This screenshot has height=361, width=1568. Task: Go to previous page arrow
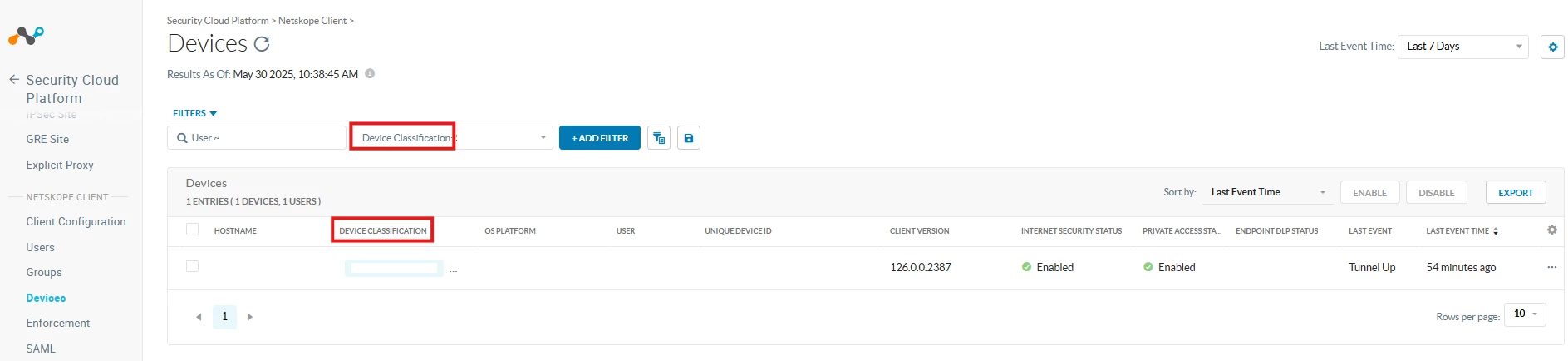[x=199, y=317]
